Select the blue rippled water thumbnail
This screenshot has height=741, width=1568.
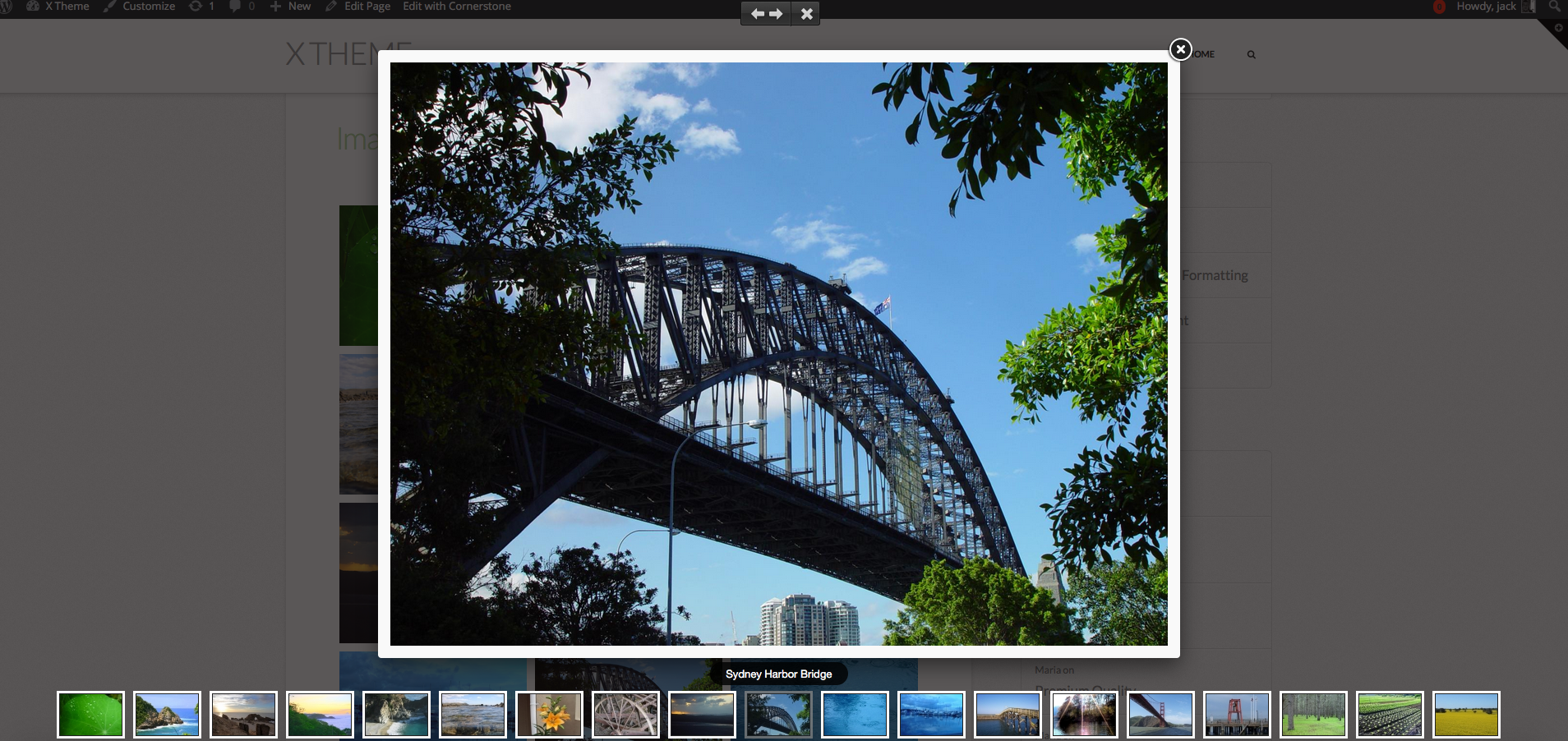pyautogui.click(x=855, y=715)
